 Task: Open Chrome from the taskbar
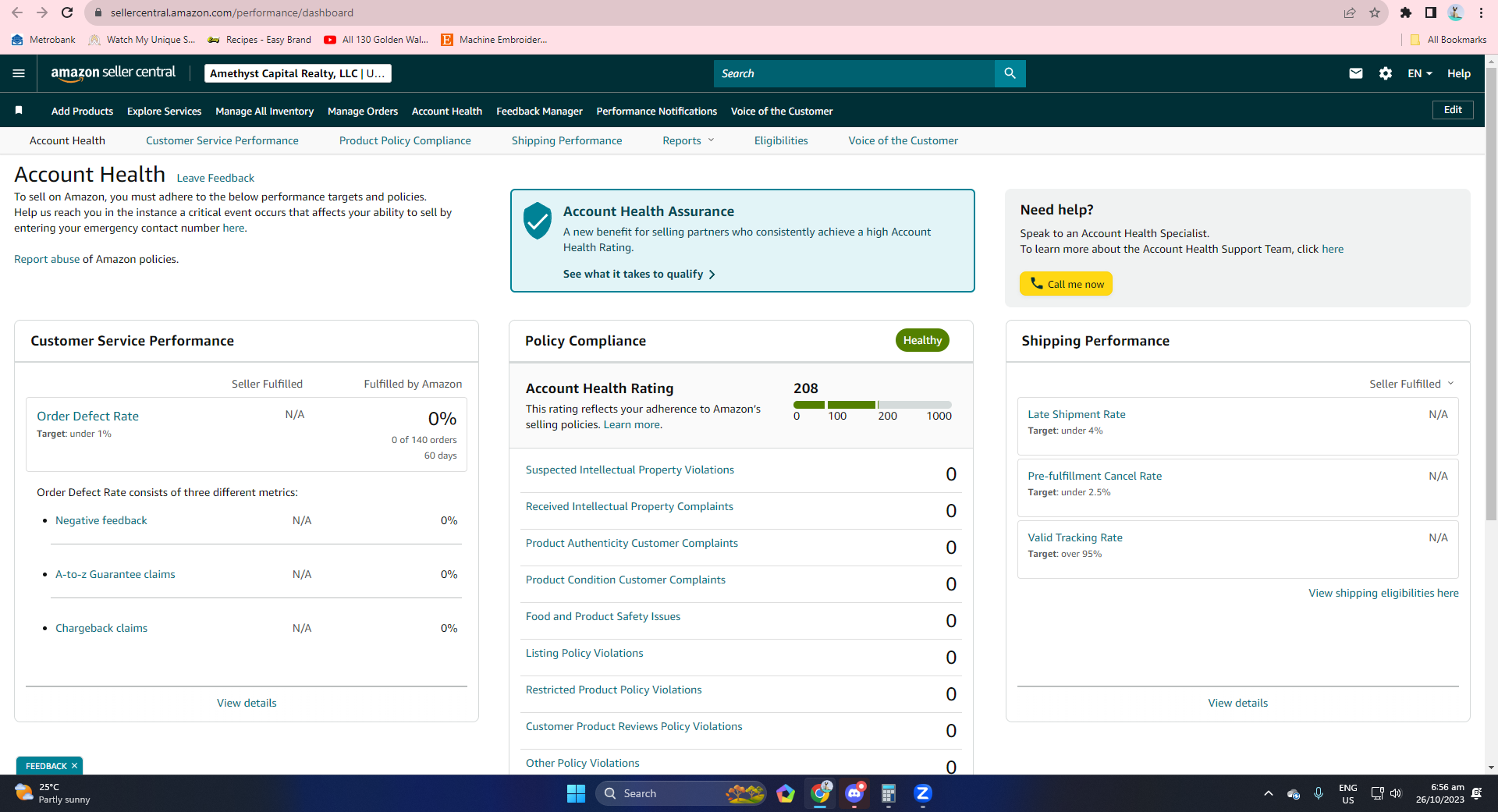point(820,793)
